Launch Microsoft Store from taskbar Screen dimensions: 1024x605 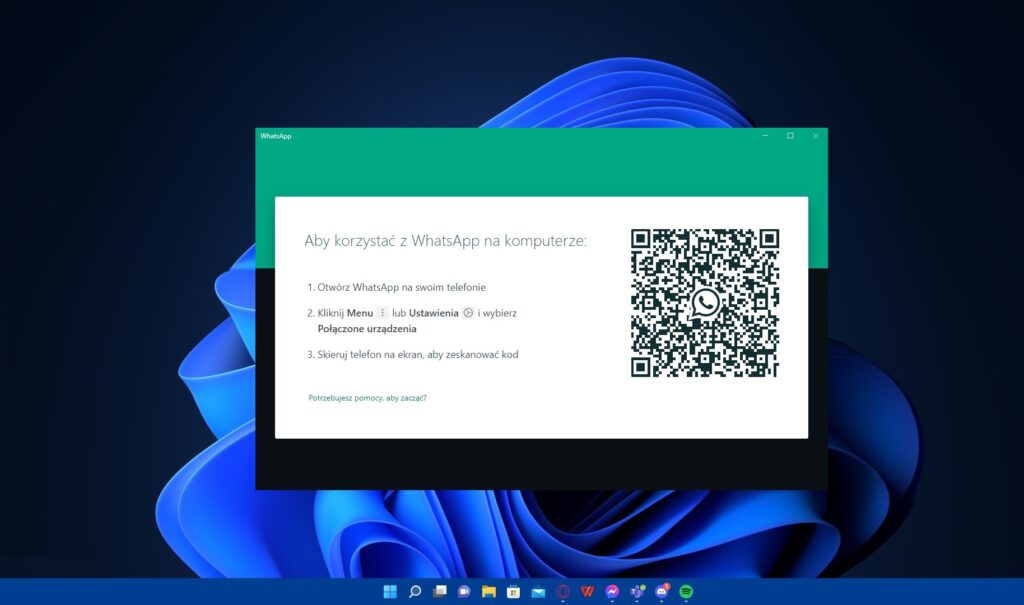513,592
